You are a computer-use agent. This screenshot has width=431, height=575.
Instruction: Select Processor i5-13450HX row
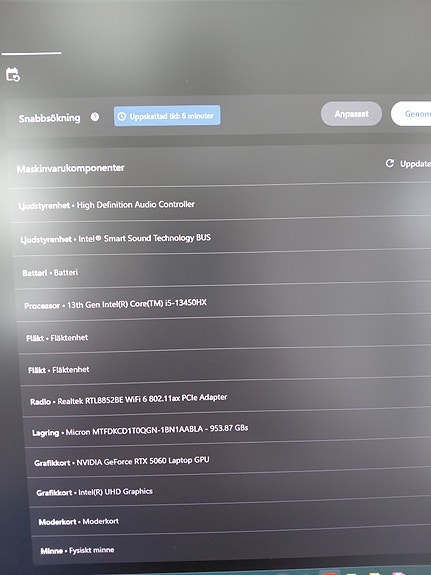(224, 302)
